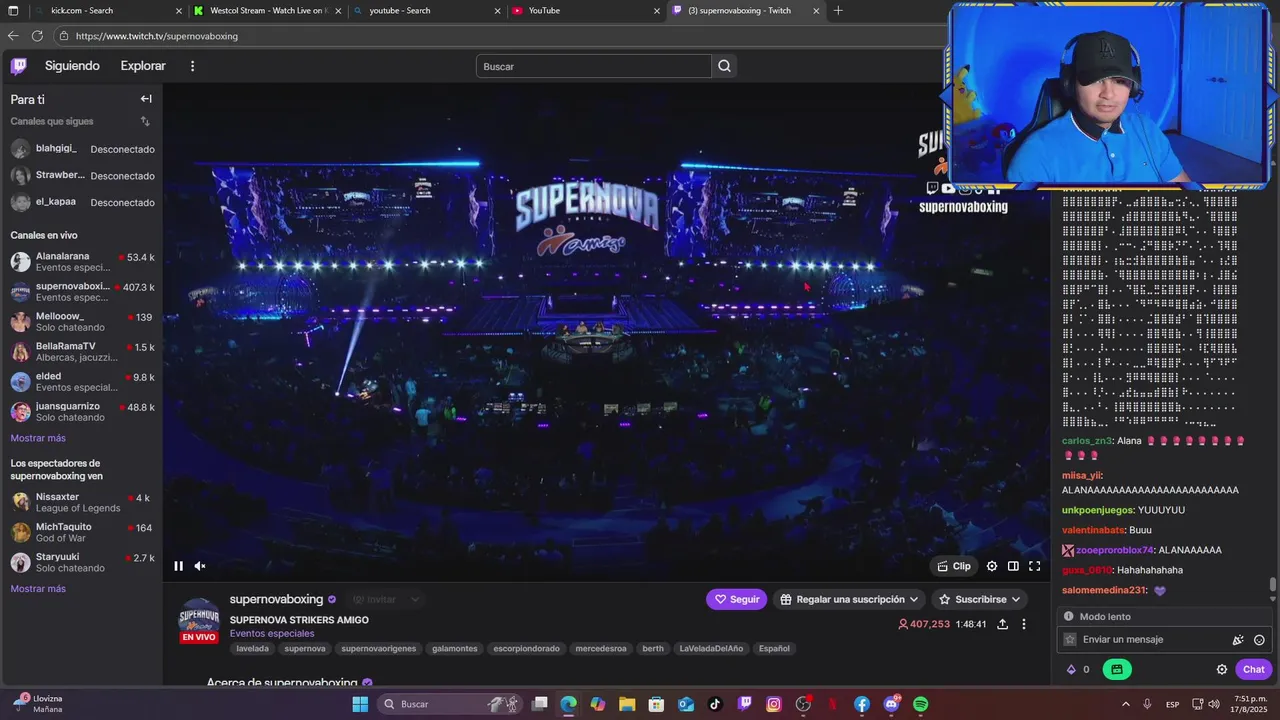This screenshot has height=720, width=1280.
Task: Open Spotify from taskbar
Action: click(920, 704)
